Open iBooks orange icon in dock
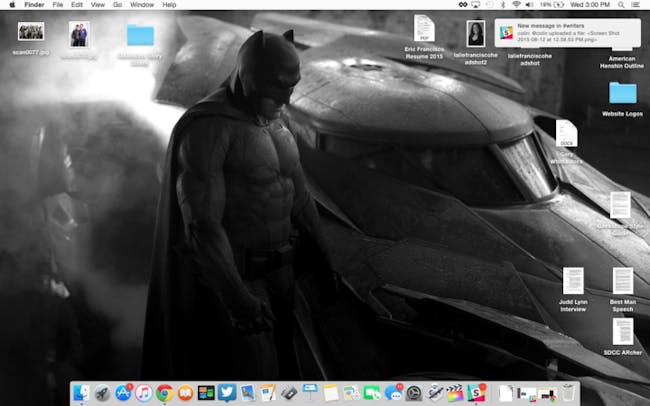 point(185,393)
